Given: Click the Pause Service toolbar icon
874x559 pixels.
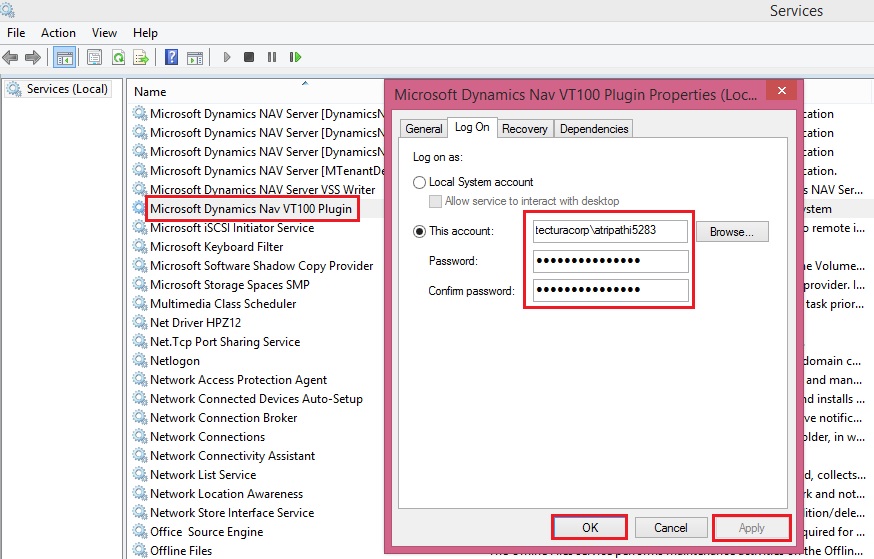Looking at the screenshot, I should pos(271,57).
